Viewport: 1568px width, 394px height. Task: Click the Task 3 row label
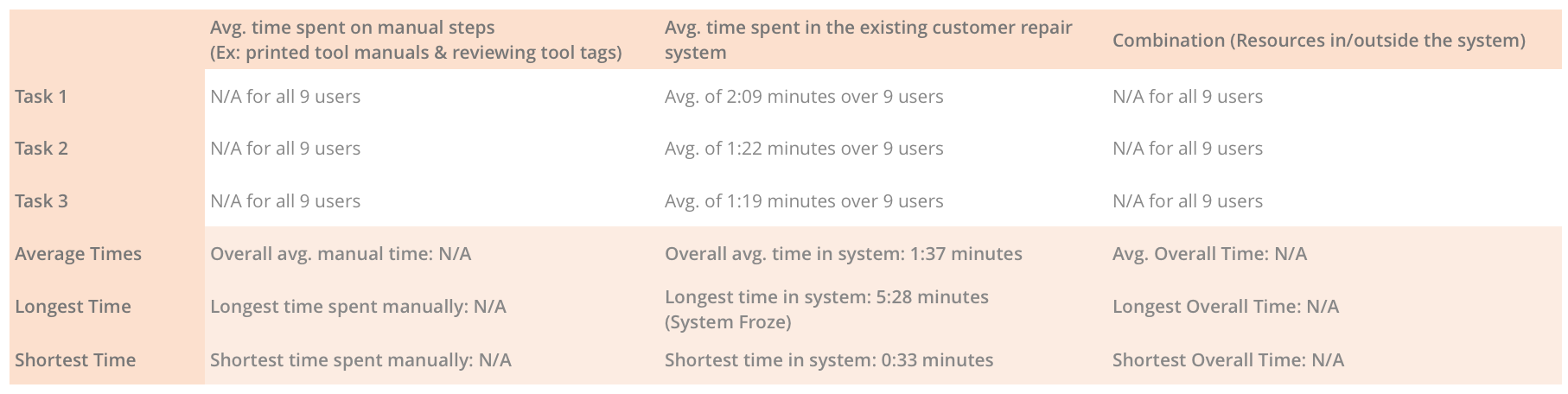coord(41,201)
